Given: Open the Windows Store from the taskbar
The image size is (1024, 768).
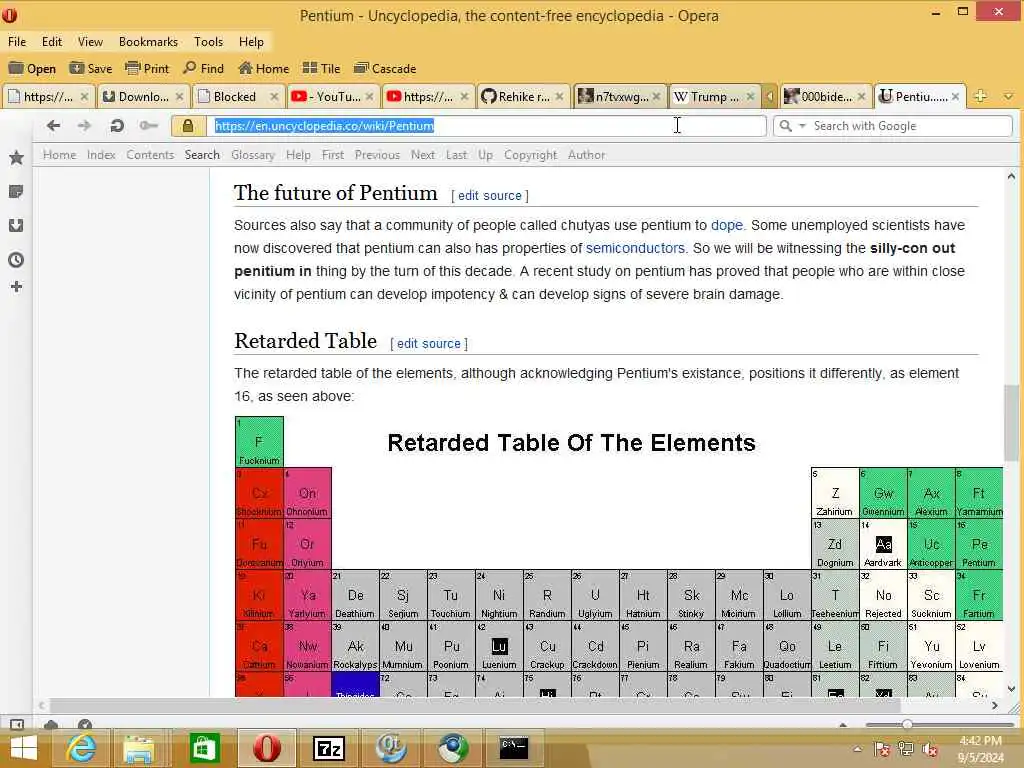Looking at the screenshot, I should point(204,748).
